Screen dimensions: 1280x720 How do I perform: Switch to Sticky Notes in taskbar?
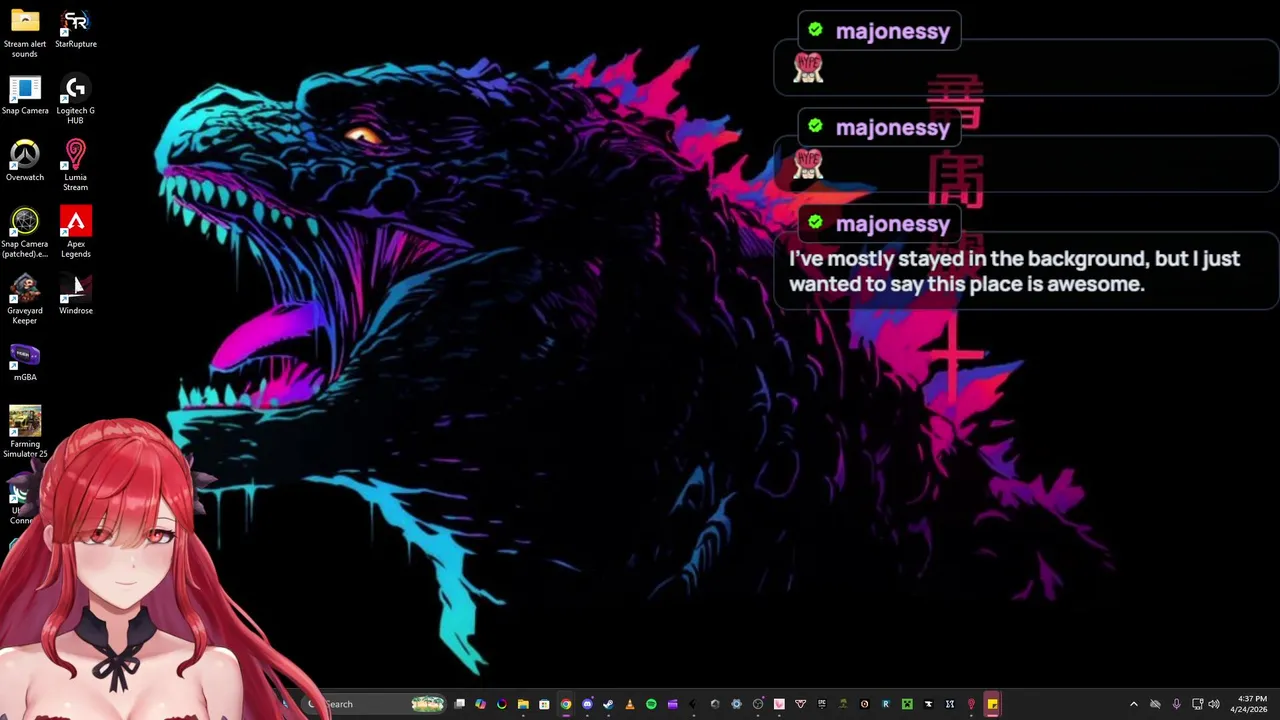click(x=992, y=704)
